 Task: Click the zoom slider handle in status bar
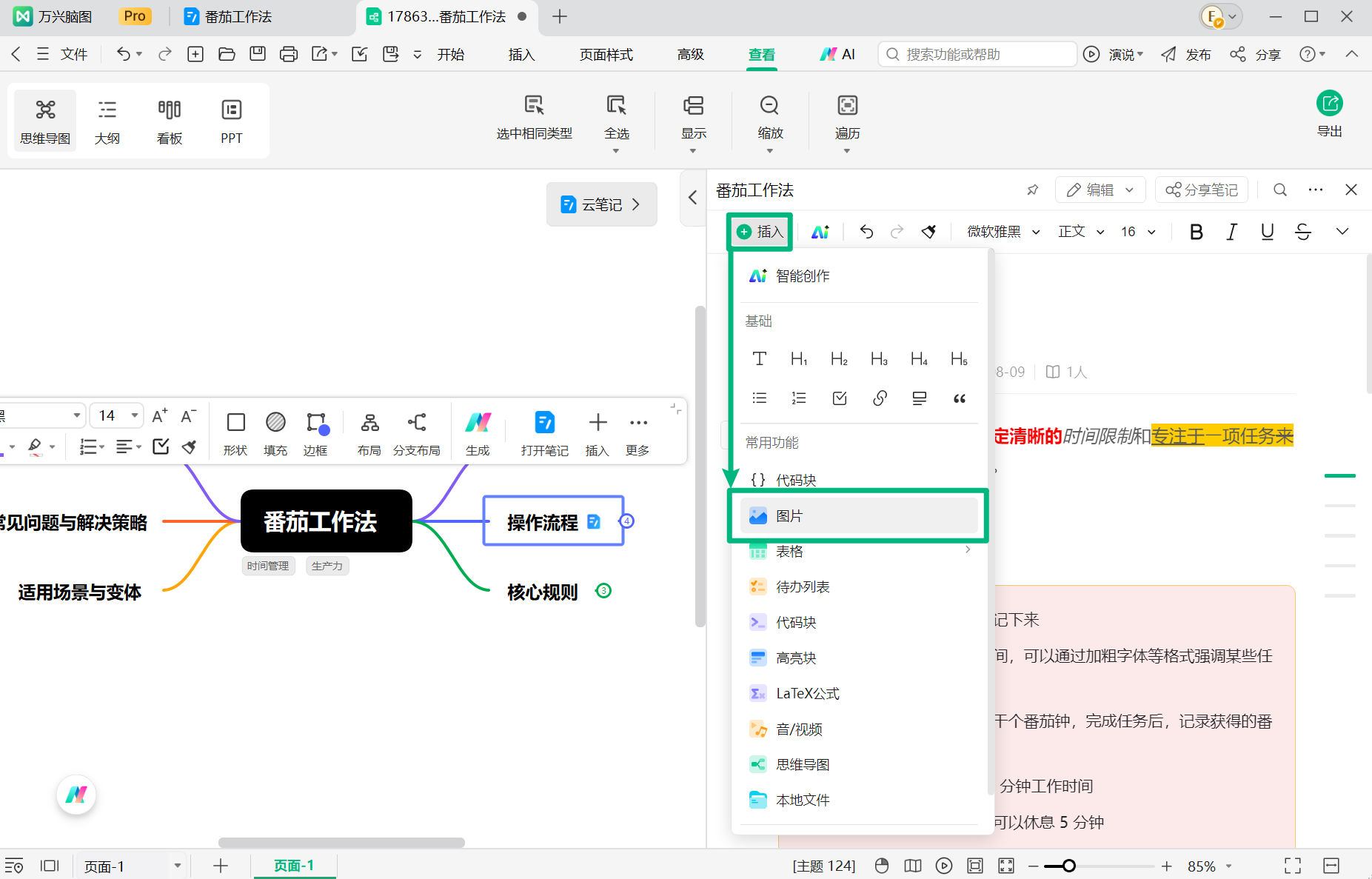pos(1068,866)
